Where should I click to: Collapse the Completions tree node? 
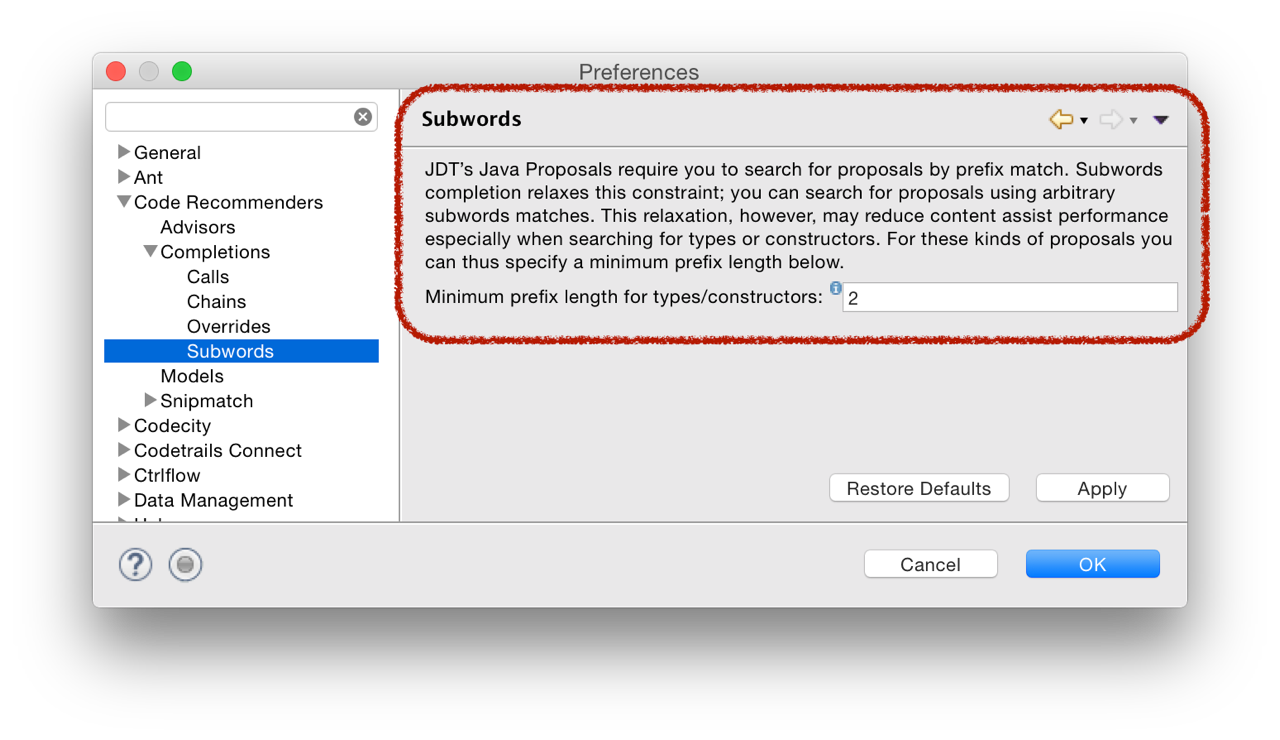click(150, 252)
